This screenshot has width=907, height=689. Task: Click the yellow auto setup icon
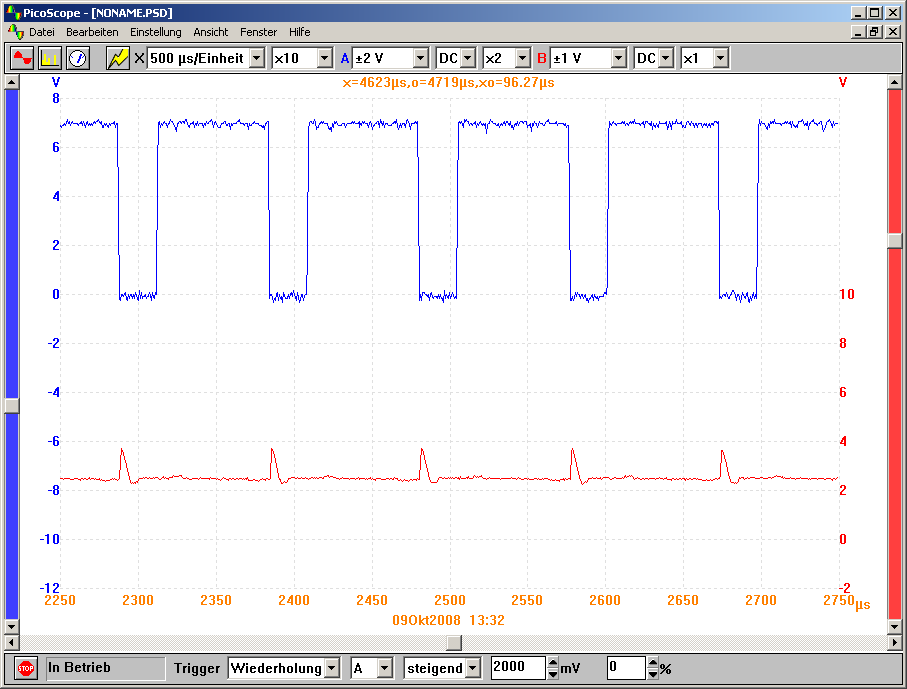(x=118, y=58)
